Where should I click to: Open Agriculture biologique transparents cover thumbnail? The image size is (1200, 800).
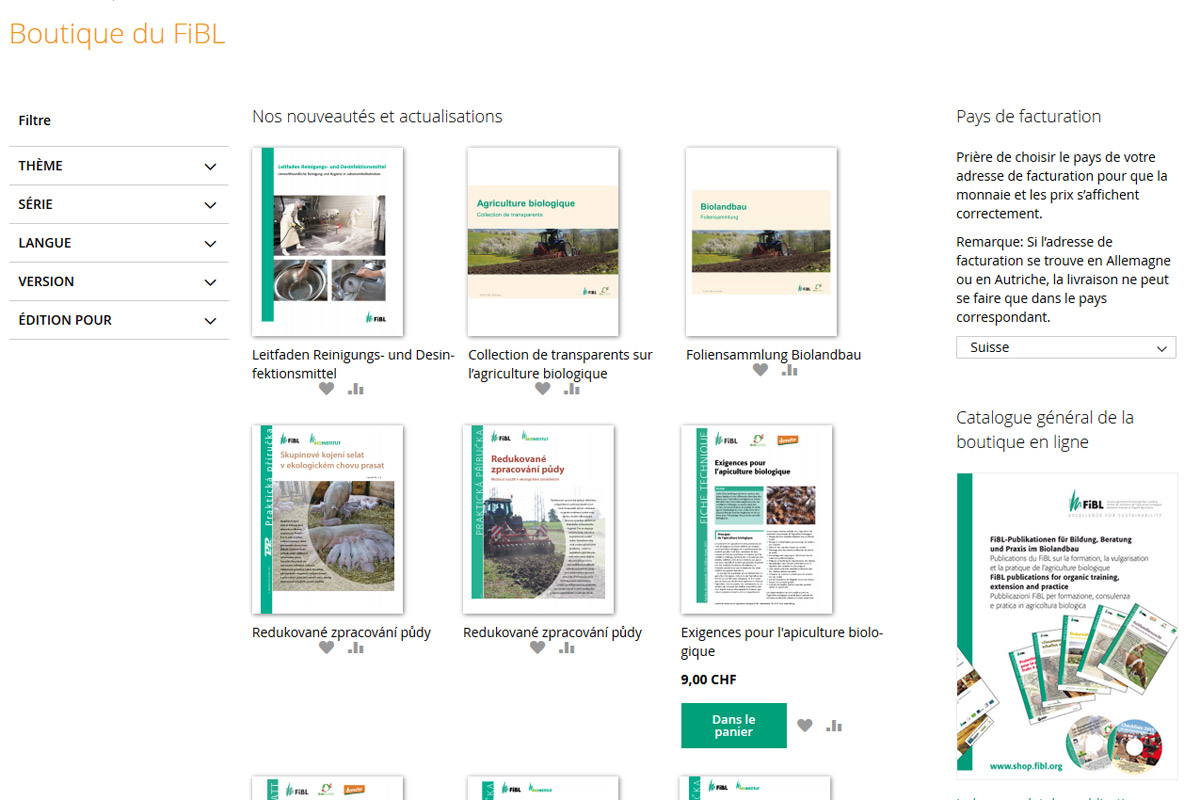click(543, 242)
